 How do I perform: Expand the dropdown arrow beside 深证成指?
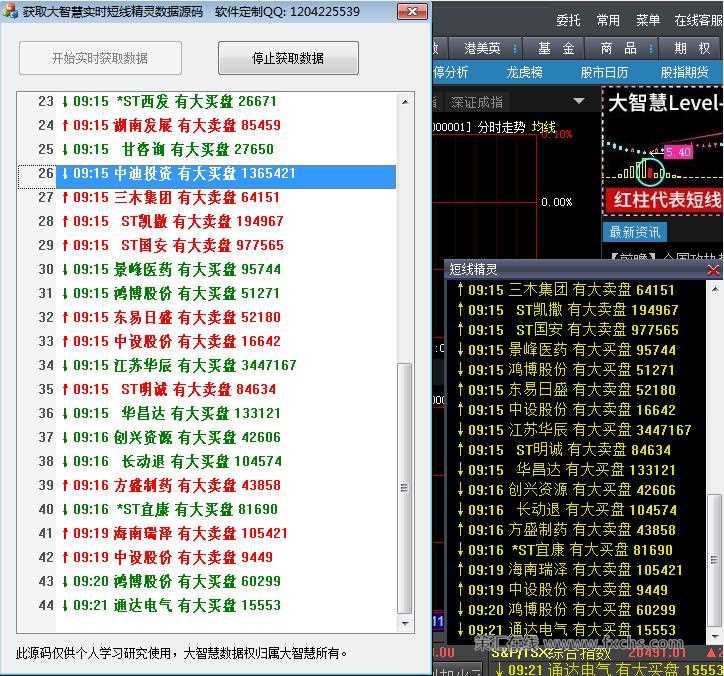tap(579, 101)
